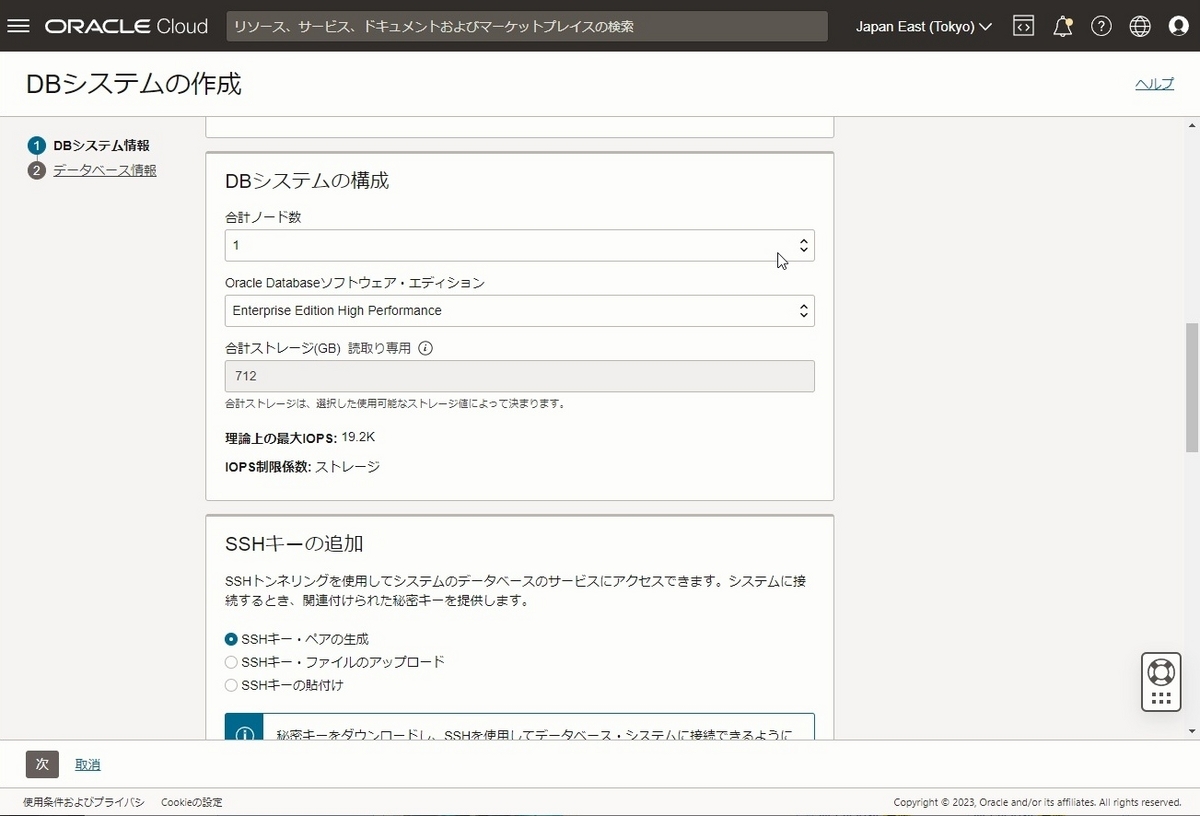1200x816 pixels.
Task: Open the Oracle Assistant widget
Action: pyautogui.click(x=1160, y=681)
